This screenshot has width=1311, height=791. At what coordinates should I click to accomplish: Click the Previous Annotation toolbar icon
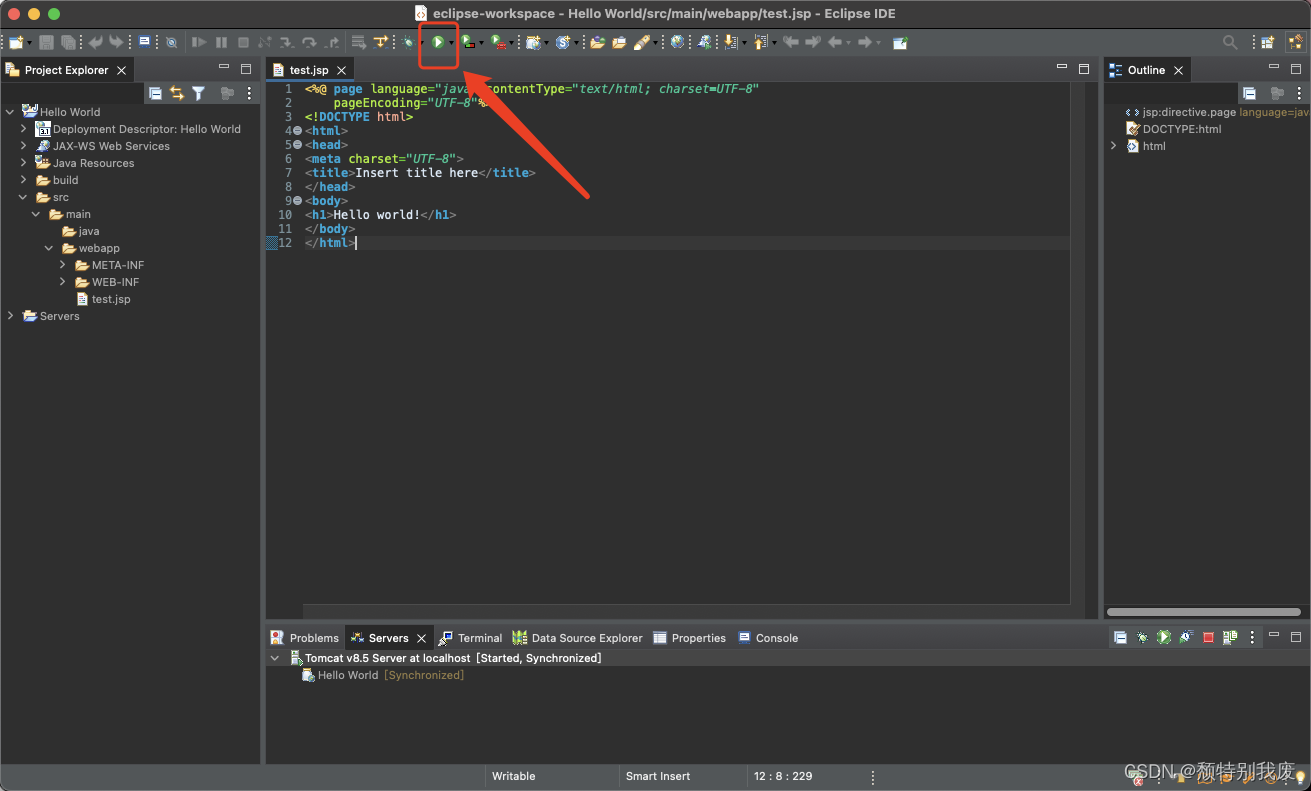(x=761, y=42)
